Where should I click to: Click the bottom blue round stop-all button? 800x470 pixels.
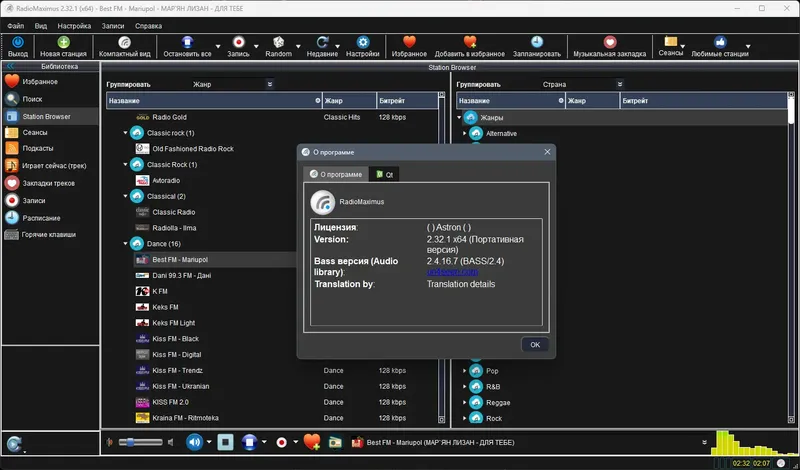tap(249, 442)
